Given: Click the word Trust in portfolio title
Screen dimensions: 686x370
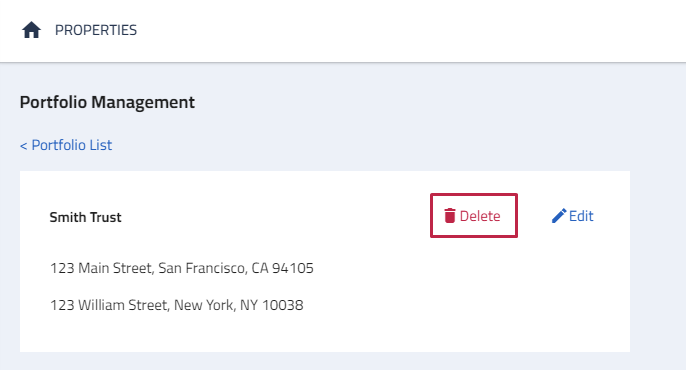Looking at the screenshot, I should tap(106, 217).
